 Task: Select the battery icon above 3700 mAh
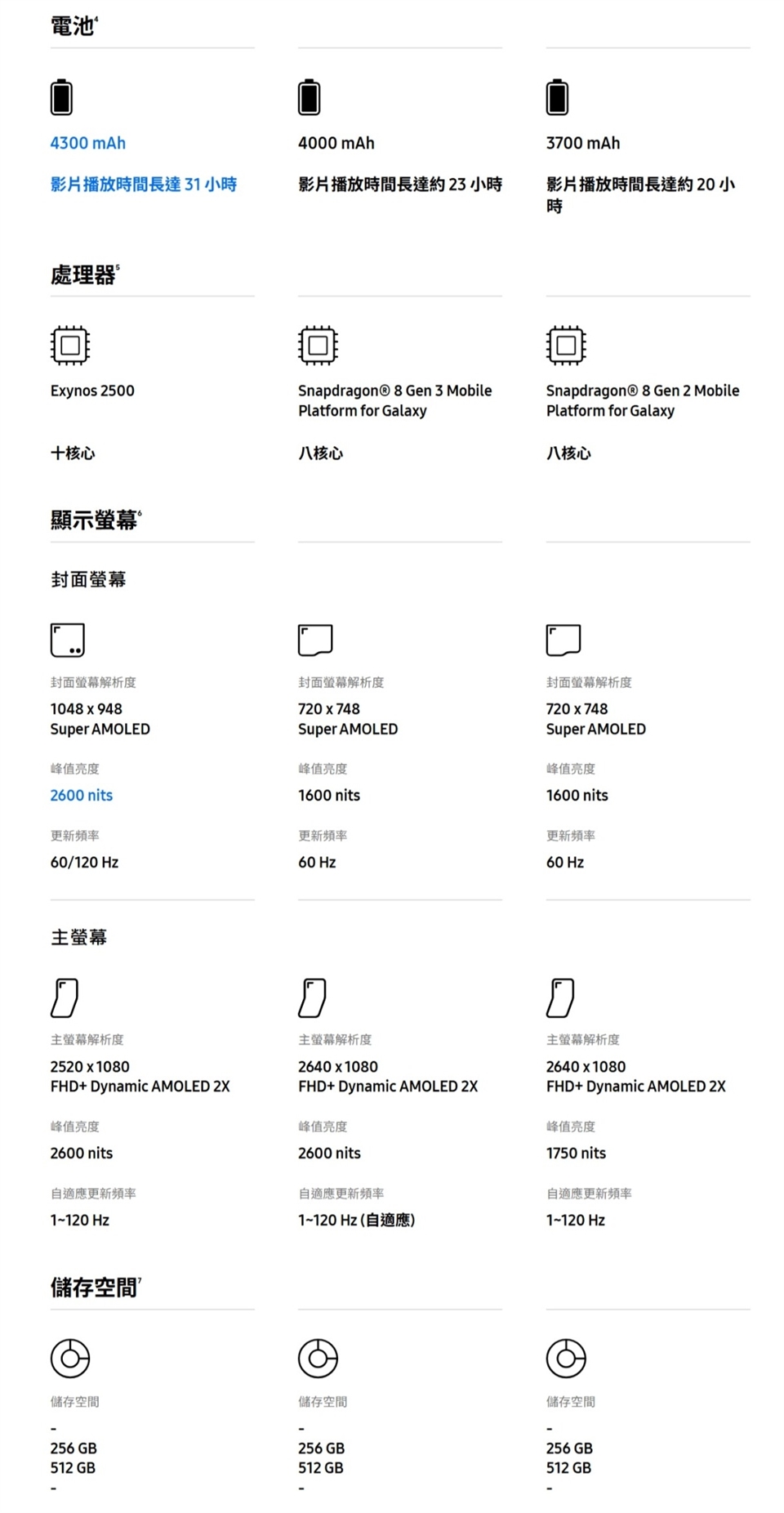(557, 97)
